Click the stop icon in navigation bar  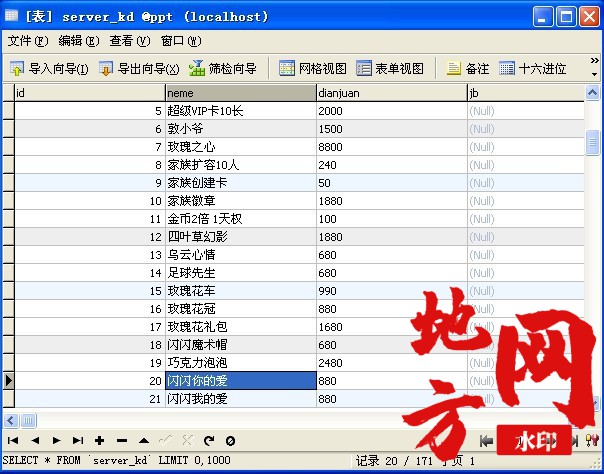click(x=230, y=441)
